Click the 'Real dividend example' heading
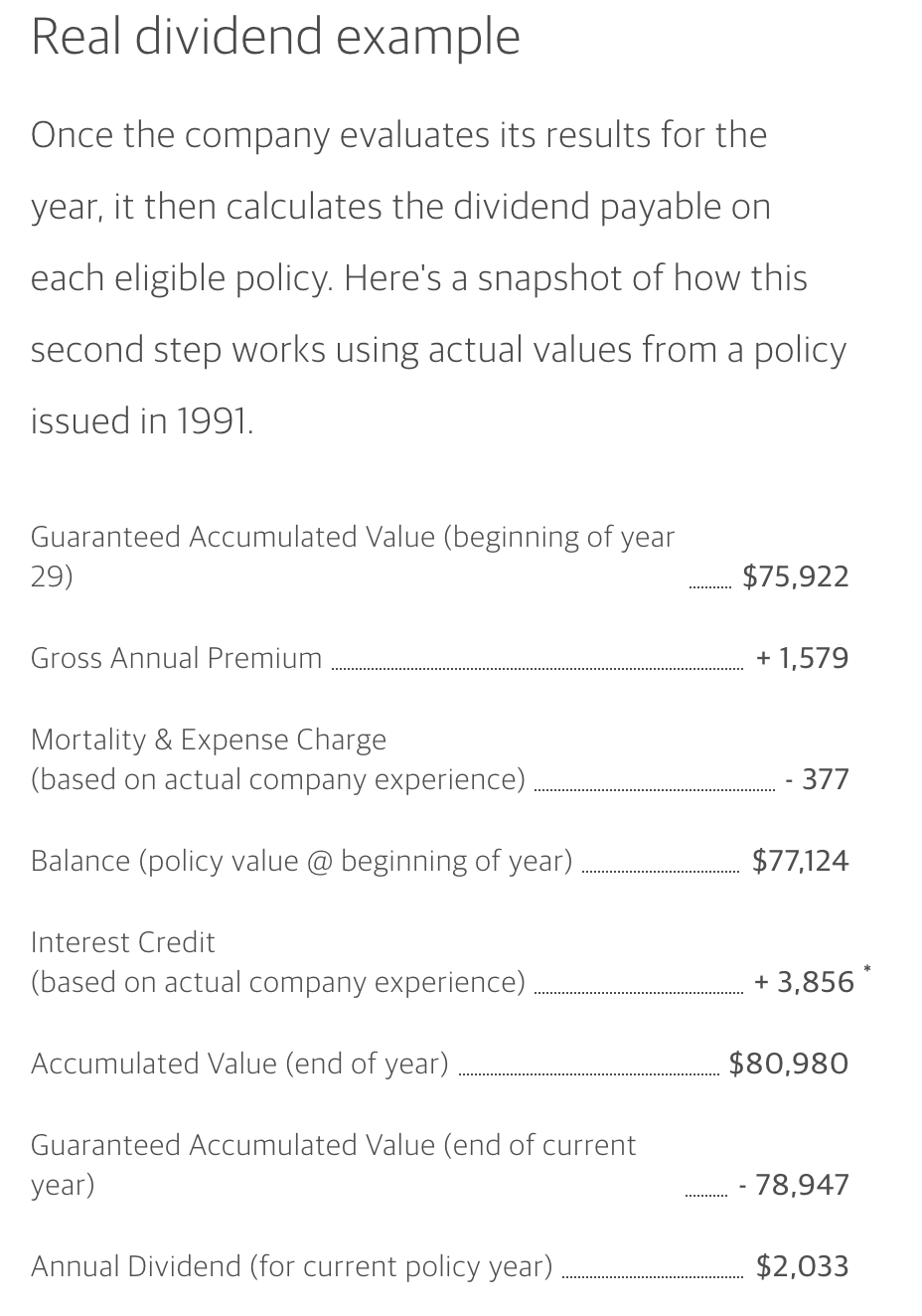922x1316 pixels. pos(275,38)
